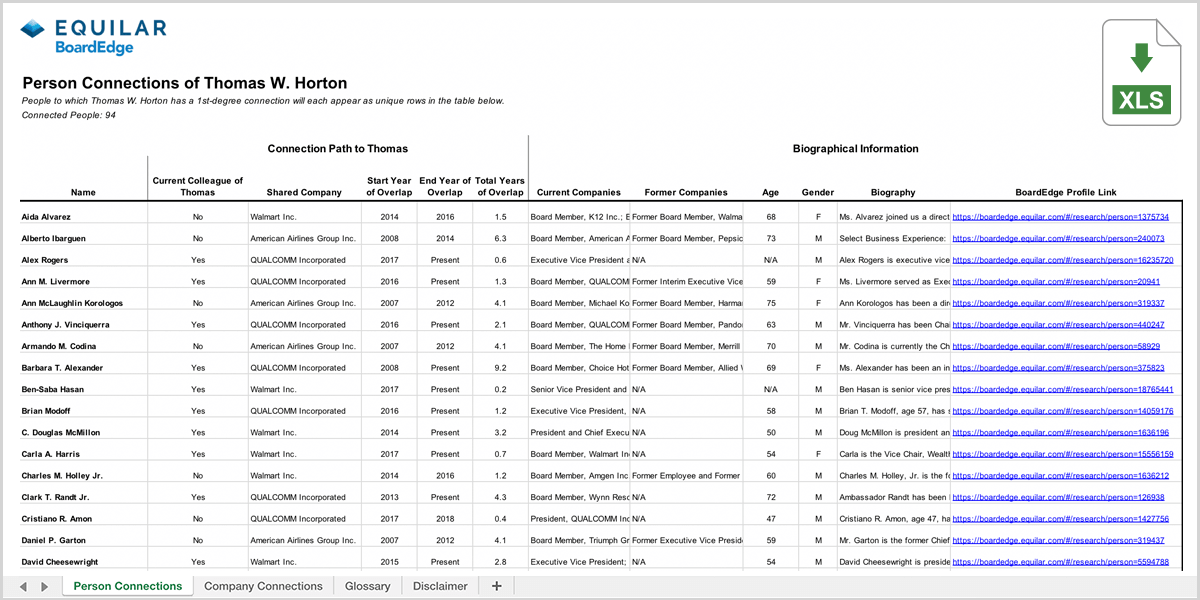Open Alberto Ibarguen's BoardEdge profile link
The width and height of the screenshot is (1200, 600).
pyautogui.click(x=1060, y=238)
